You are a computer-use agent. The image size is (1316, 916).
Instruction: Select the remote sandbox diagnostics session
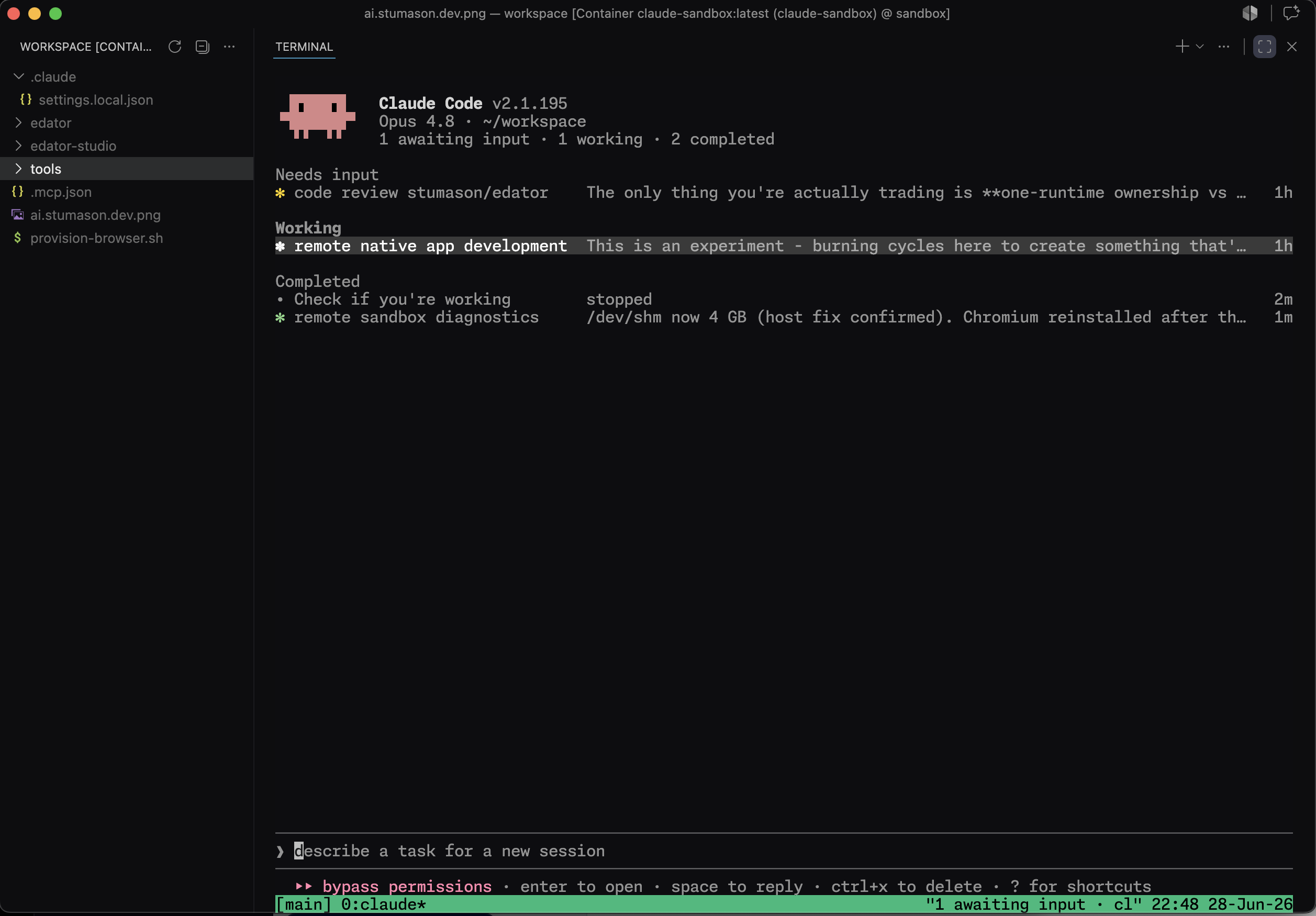784,317
